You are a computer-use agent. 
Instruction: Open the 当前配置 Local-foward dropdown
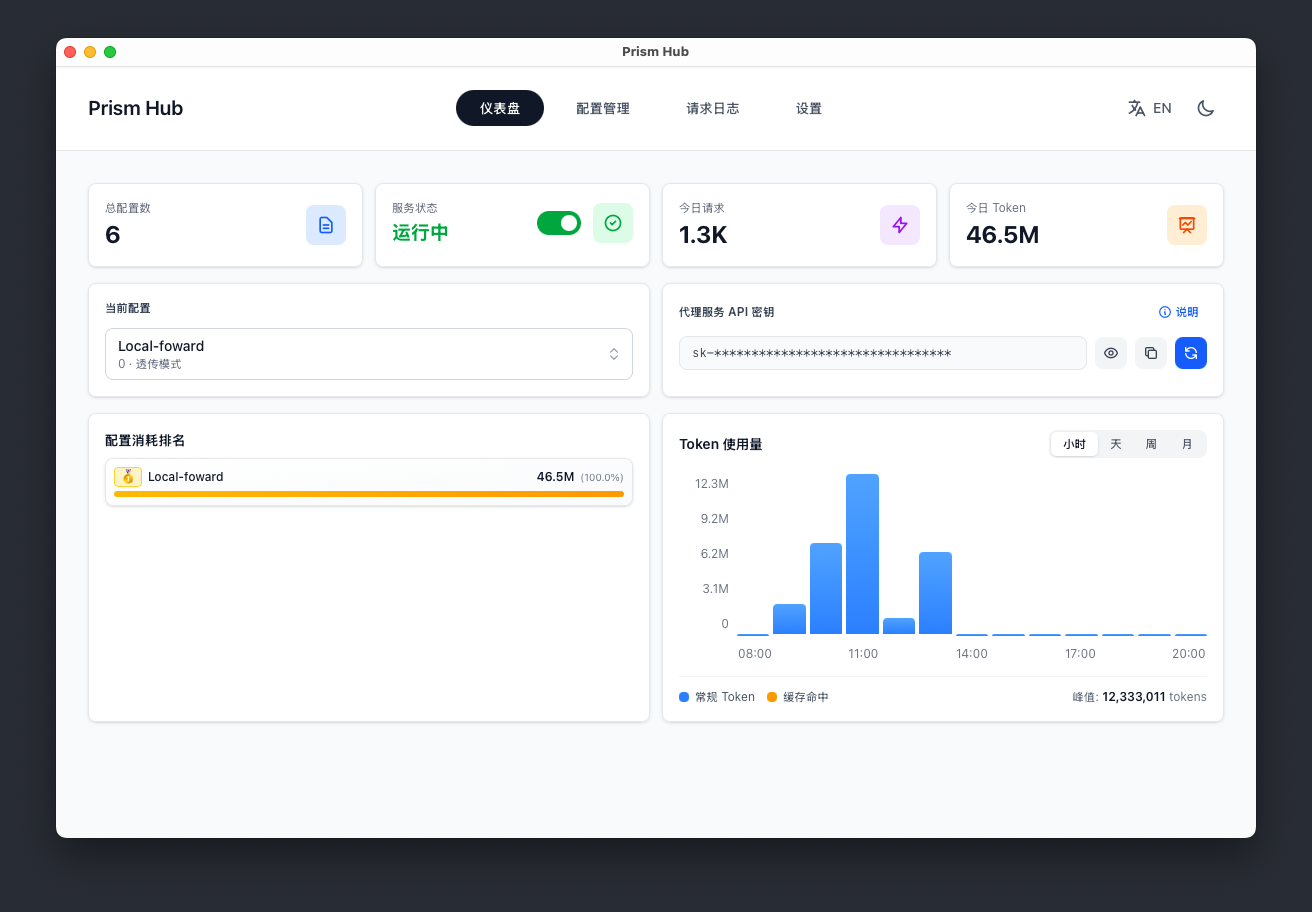[368, 354]
